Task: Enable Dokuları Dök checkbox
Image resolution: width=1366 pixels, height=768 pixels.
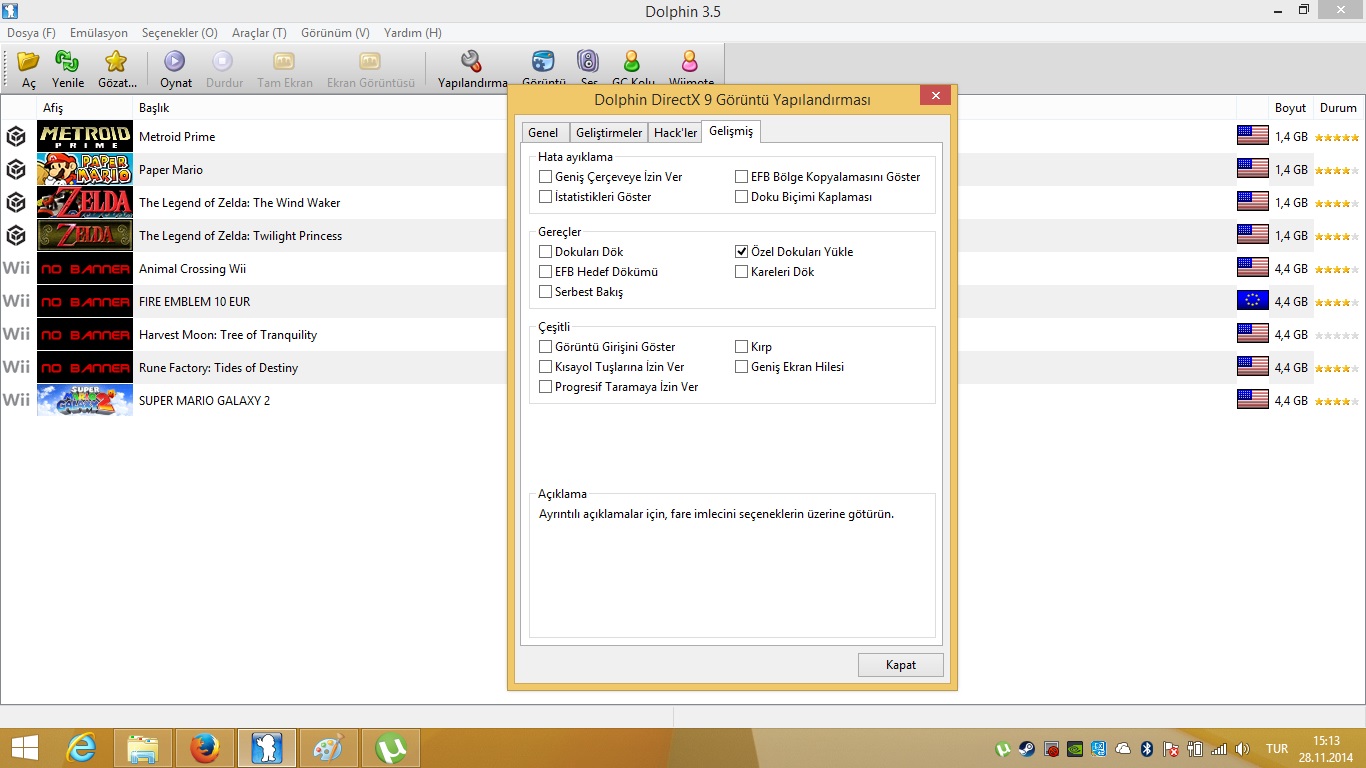Action: [545, 252]
